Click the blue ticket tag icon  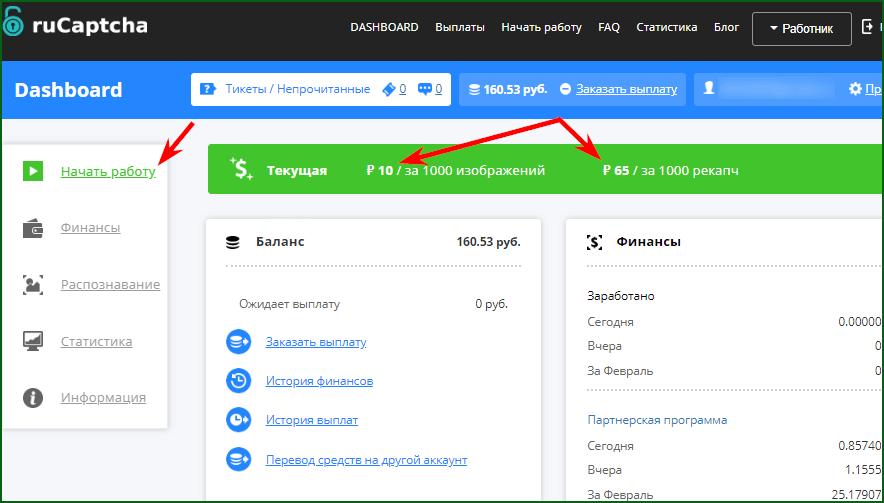coord(388,89)
